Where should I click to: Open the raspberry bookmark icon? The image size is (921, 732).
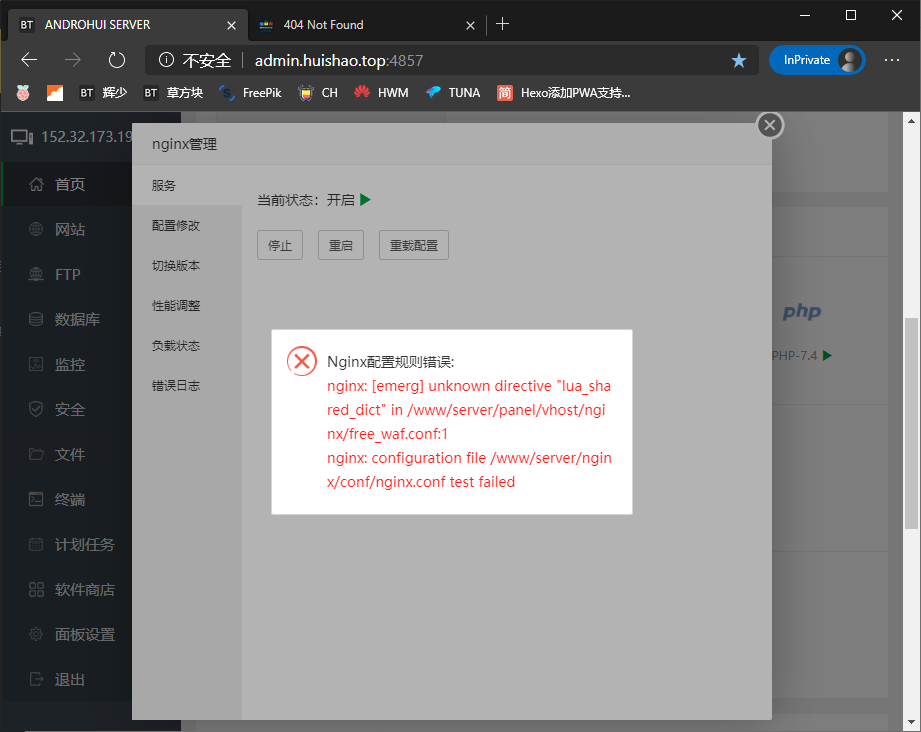23,93
